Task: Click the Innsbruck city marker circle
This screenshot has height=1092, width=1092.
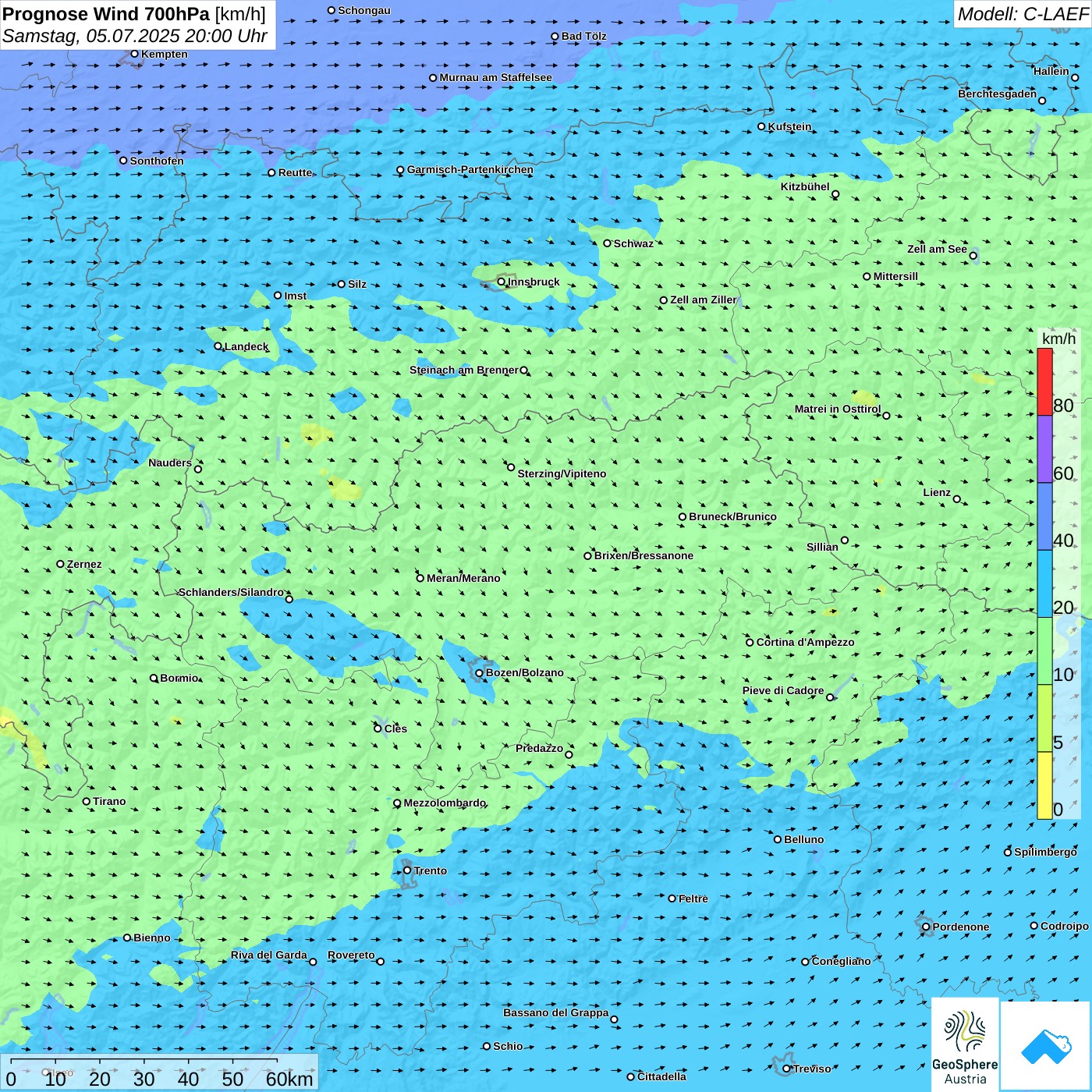Action: 502,282
